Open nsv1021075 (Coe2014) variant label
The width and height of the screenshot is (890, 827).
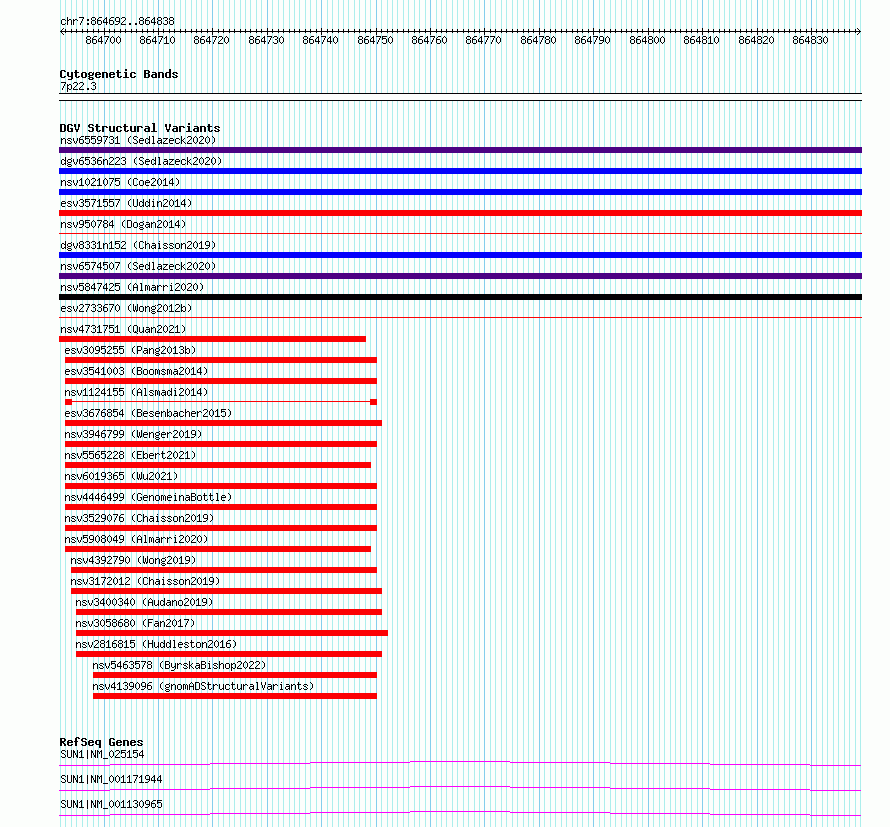pos(120,182)
